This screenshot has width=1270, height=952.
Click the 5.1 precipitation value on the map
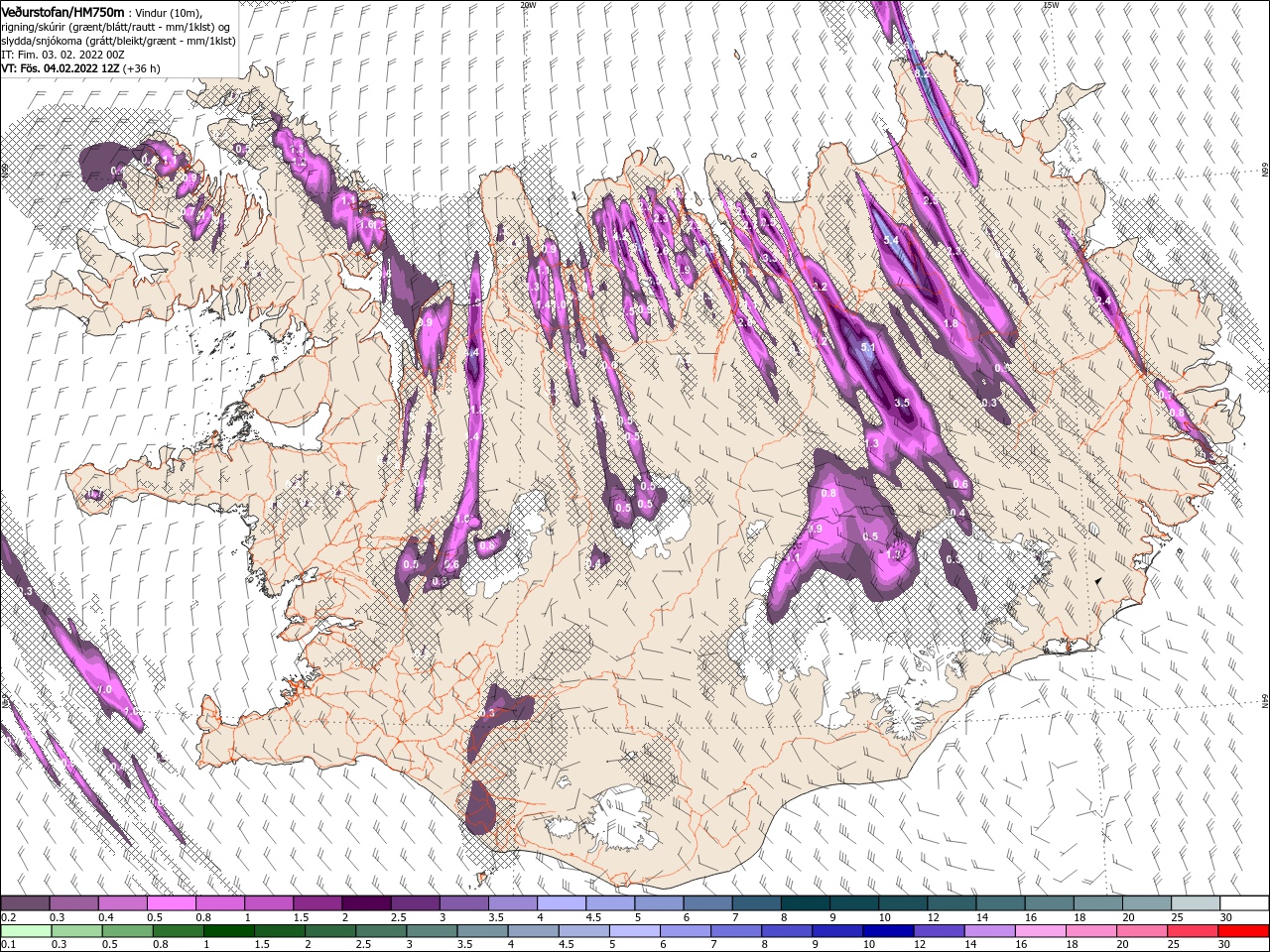(x=868, y=348)
